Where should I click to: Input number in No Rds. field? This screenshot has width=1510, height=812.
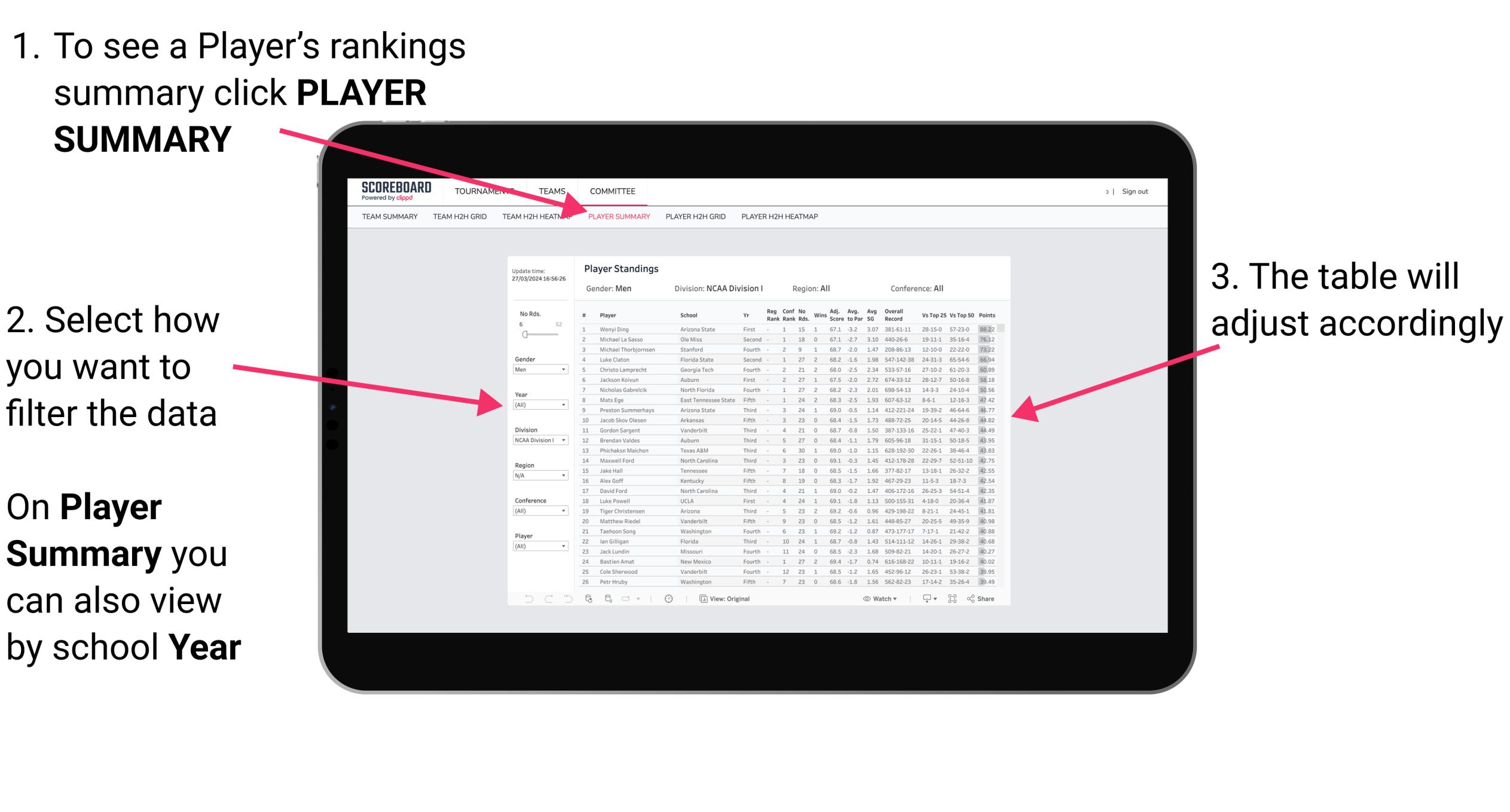(521, 324)
